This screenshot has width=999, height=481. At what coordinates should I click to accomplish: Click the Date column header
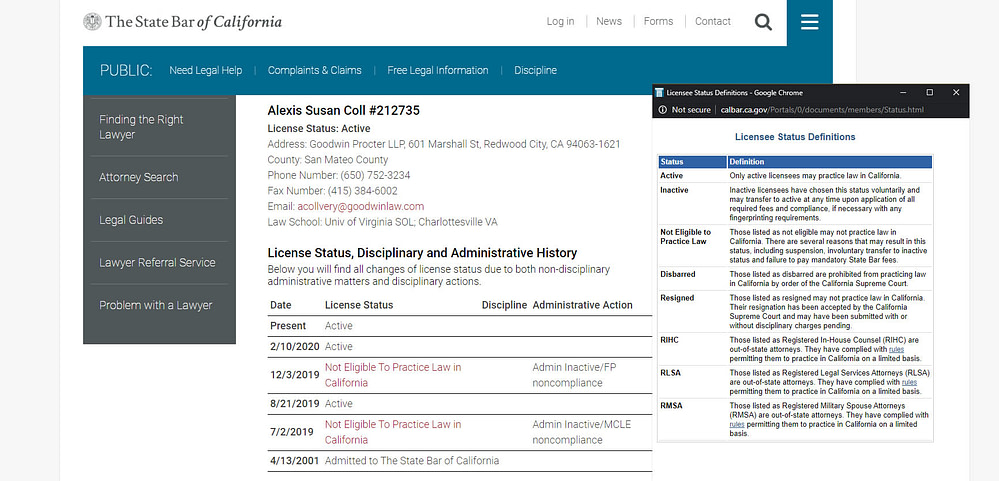tap(280, 305)
